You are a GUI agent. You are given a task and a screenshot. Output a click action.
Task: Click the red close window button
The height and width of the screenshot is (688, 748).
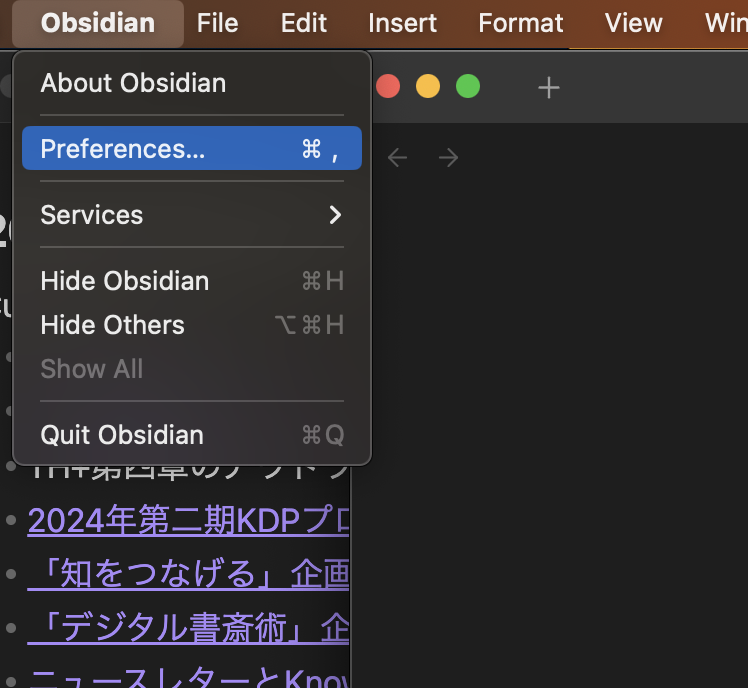point(388,86)
